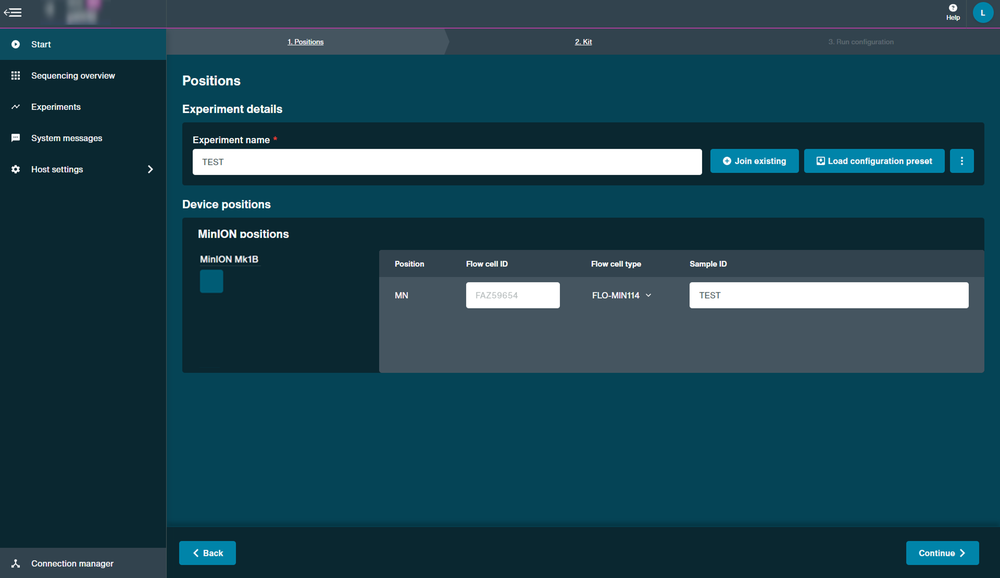Select the MinION Mk1B position square
Screen dimensions: 1000x578
(211, 281)
